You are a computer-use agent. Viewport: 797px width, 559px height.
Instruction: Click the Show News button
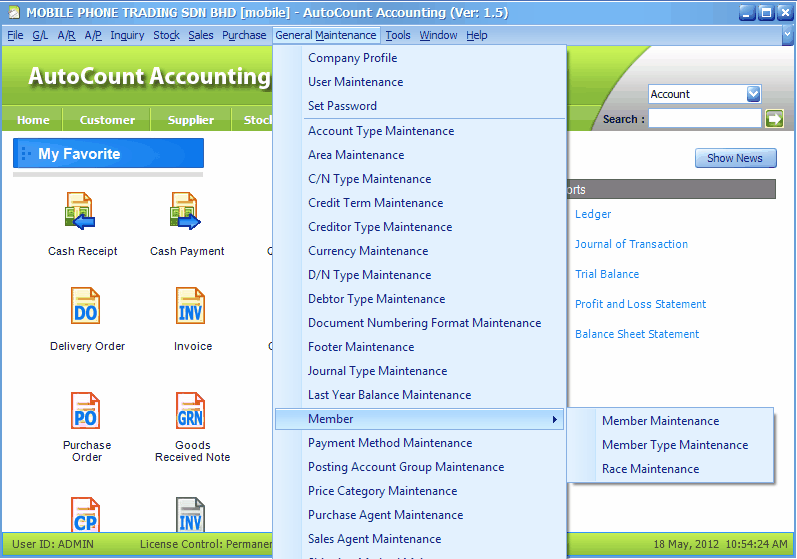[x=735, y=158]
